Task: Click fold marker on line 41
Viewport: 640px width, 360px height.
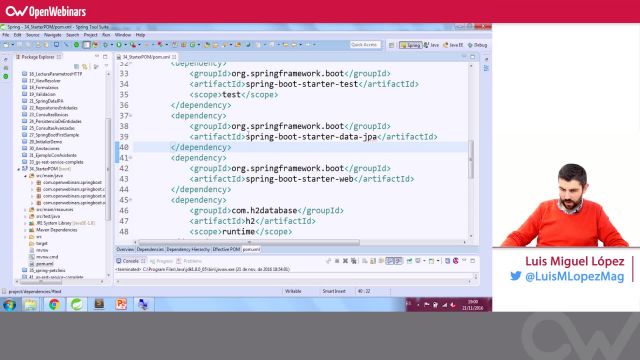Action: click(131, 158)
